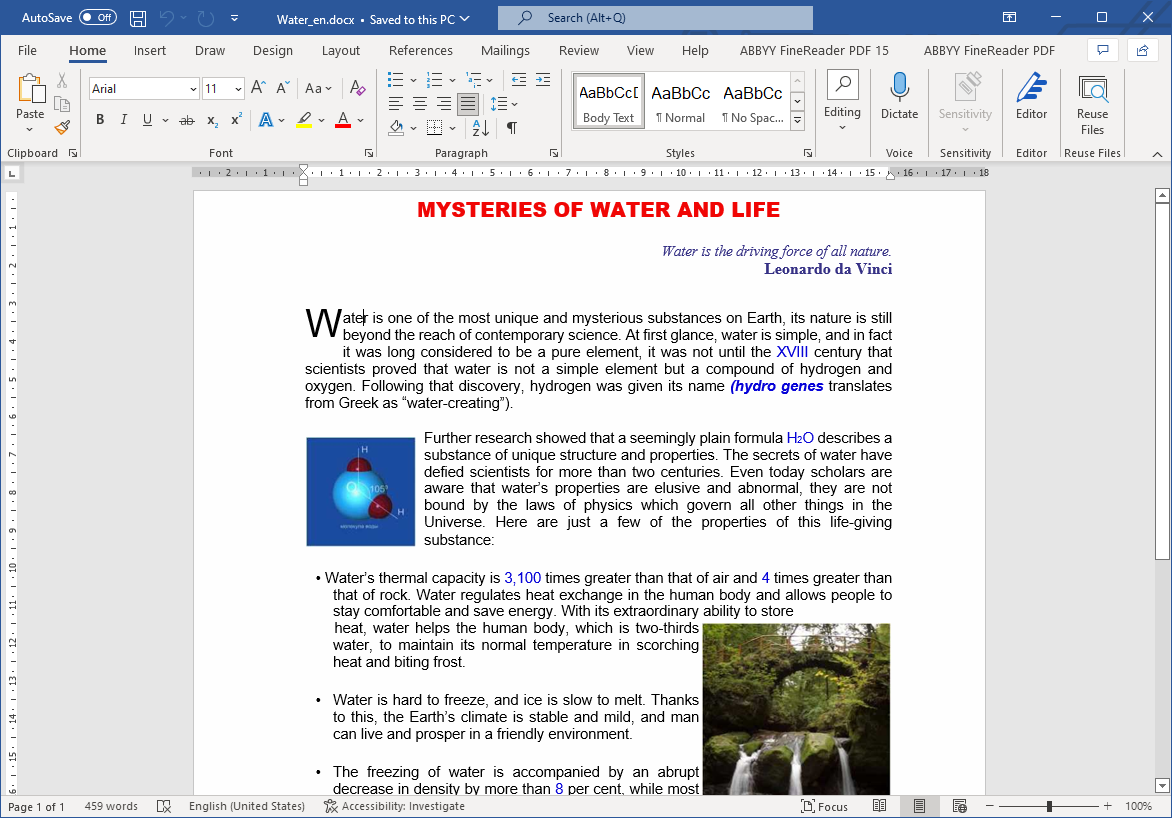Open line spacing dropdown
1172x818 pixels.
pos(504,104)
